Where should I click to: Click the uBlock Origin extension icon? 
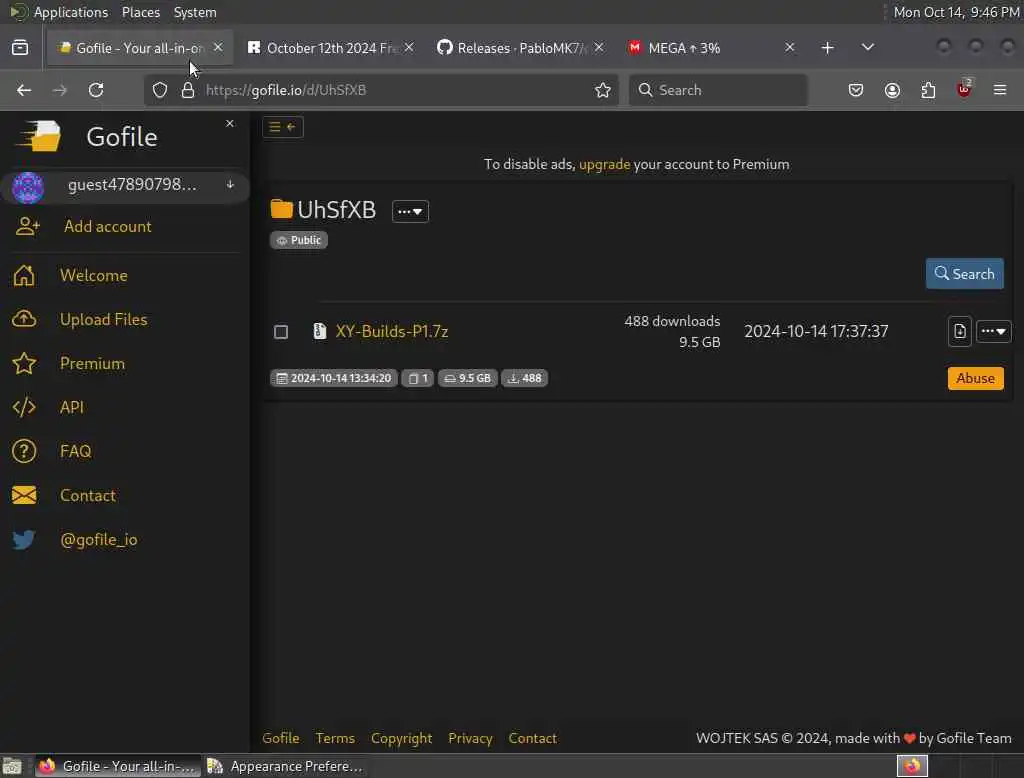click(x=964, y=89)
